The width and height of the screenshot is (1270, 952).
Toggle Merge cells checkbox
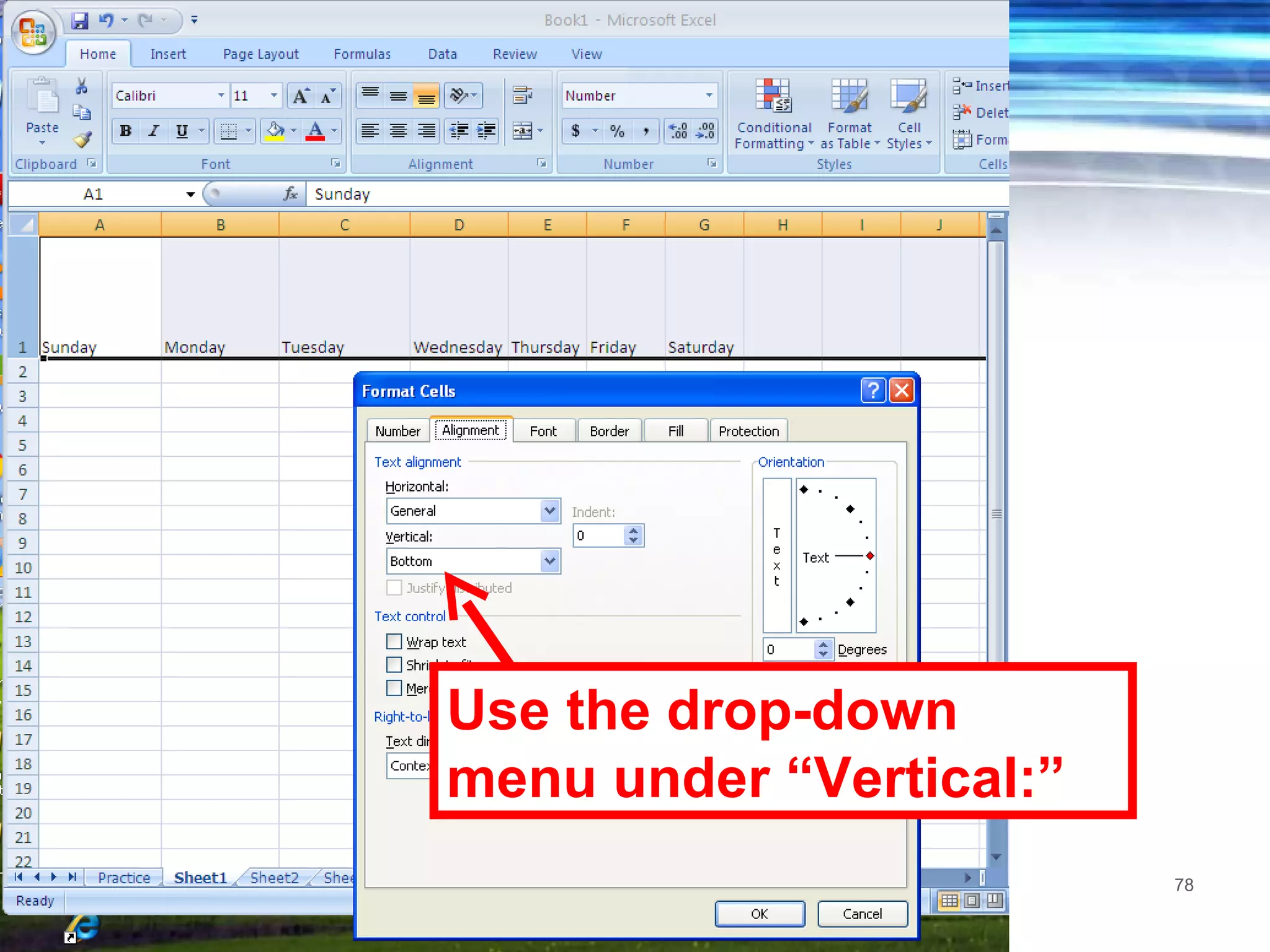394,687
